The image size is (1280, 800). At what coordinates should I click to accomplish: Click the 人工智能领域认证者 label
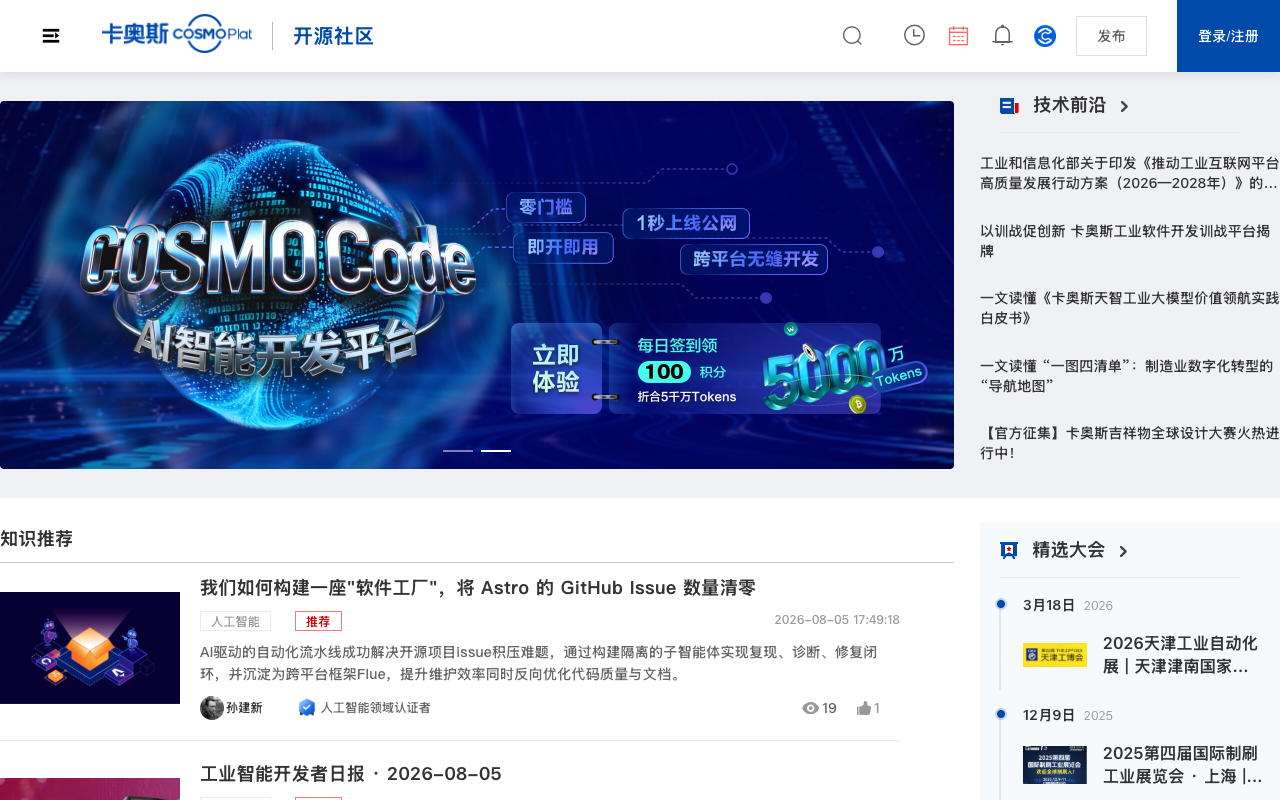375,708
